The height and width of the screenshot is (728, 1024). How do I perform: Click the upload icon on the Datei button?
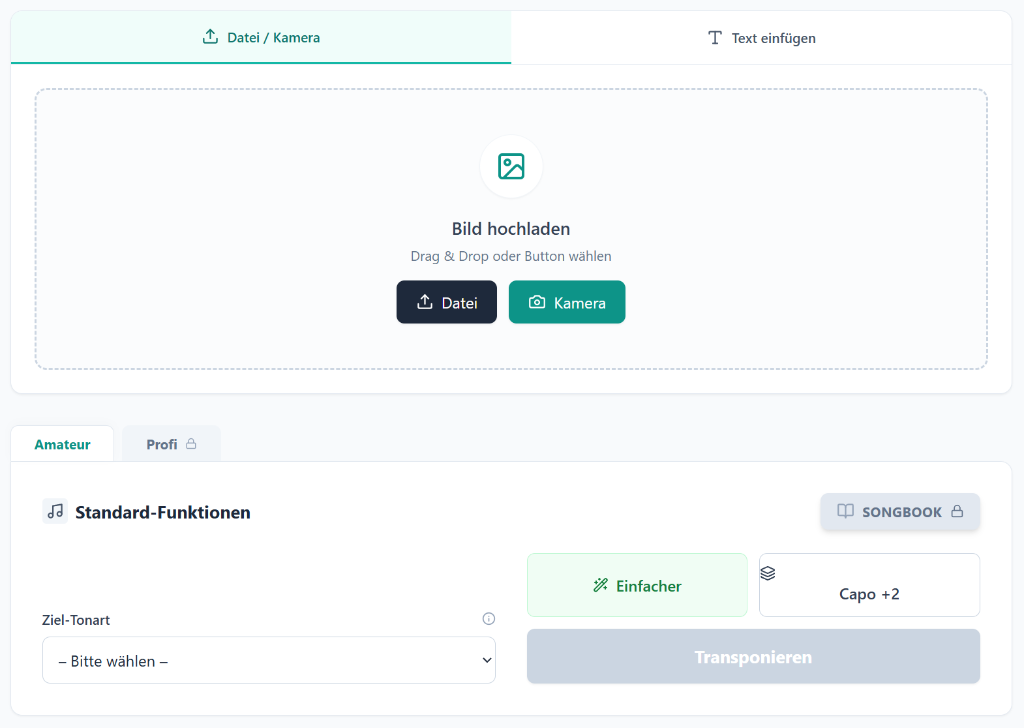425,302
